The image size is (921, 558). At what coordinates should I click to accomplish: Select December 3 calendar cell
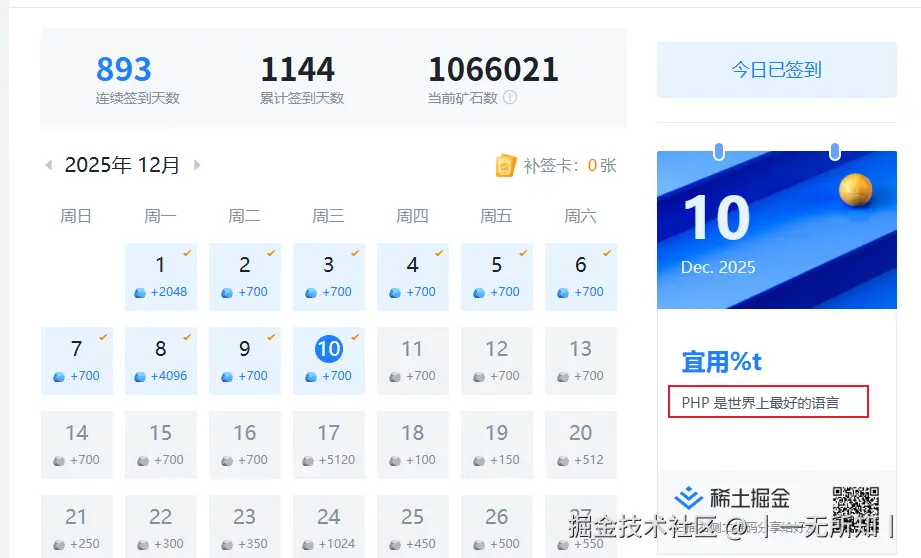[329, 277]
